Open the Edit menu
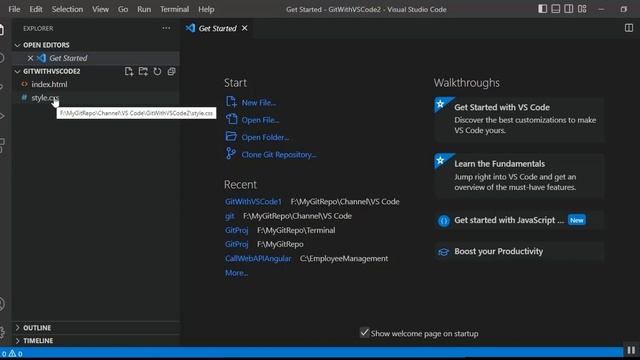The height and width of the screenshot is (360, 640). point(36,9)
